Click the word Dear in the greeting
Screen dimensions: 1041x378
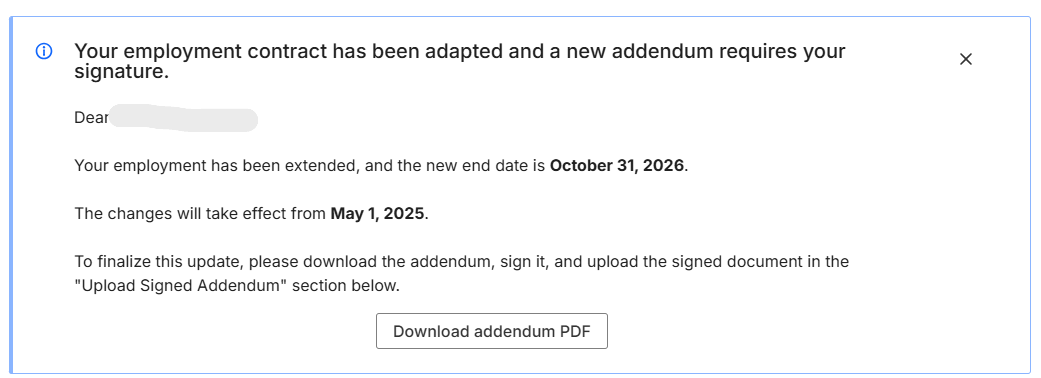coord(90,119)
